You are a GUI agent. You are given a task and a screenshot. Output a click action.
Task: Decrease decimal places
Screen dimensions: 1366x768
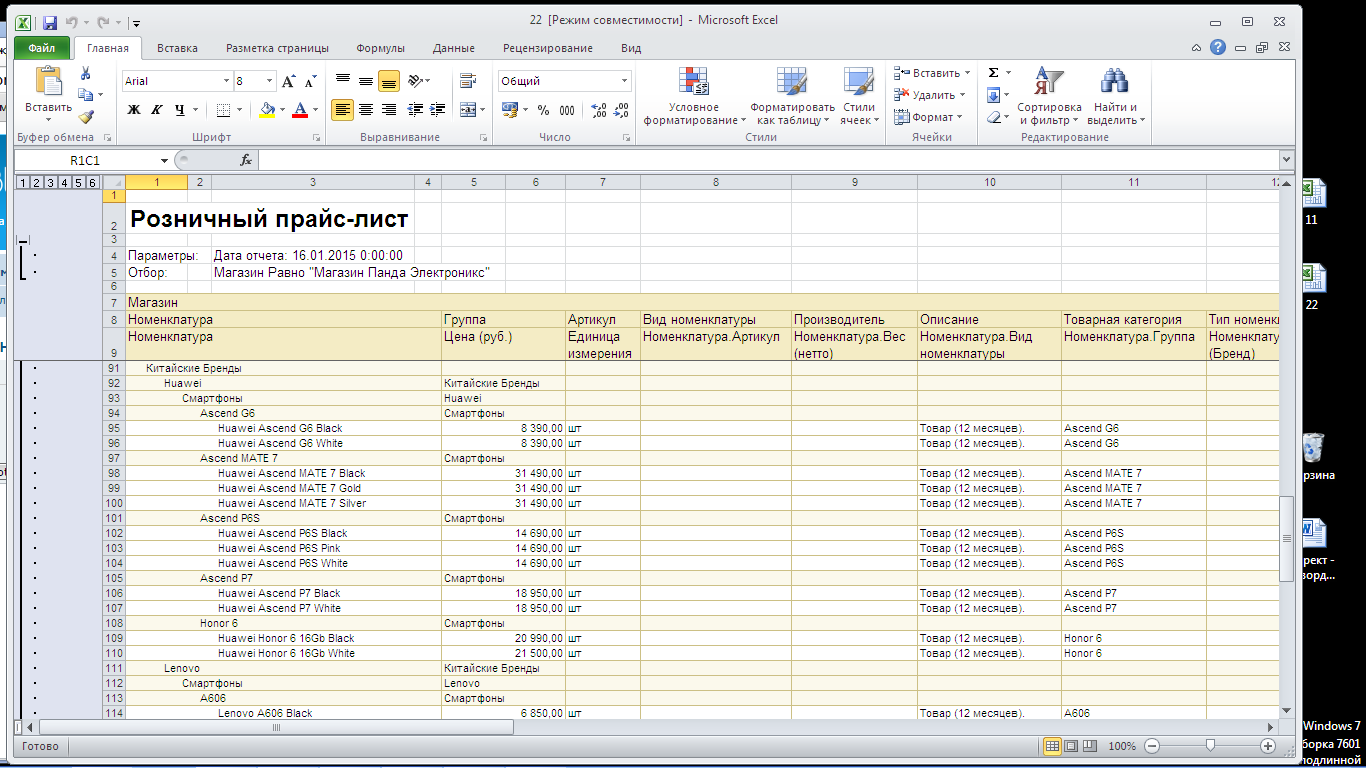[622, 110]
